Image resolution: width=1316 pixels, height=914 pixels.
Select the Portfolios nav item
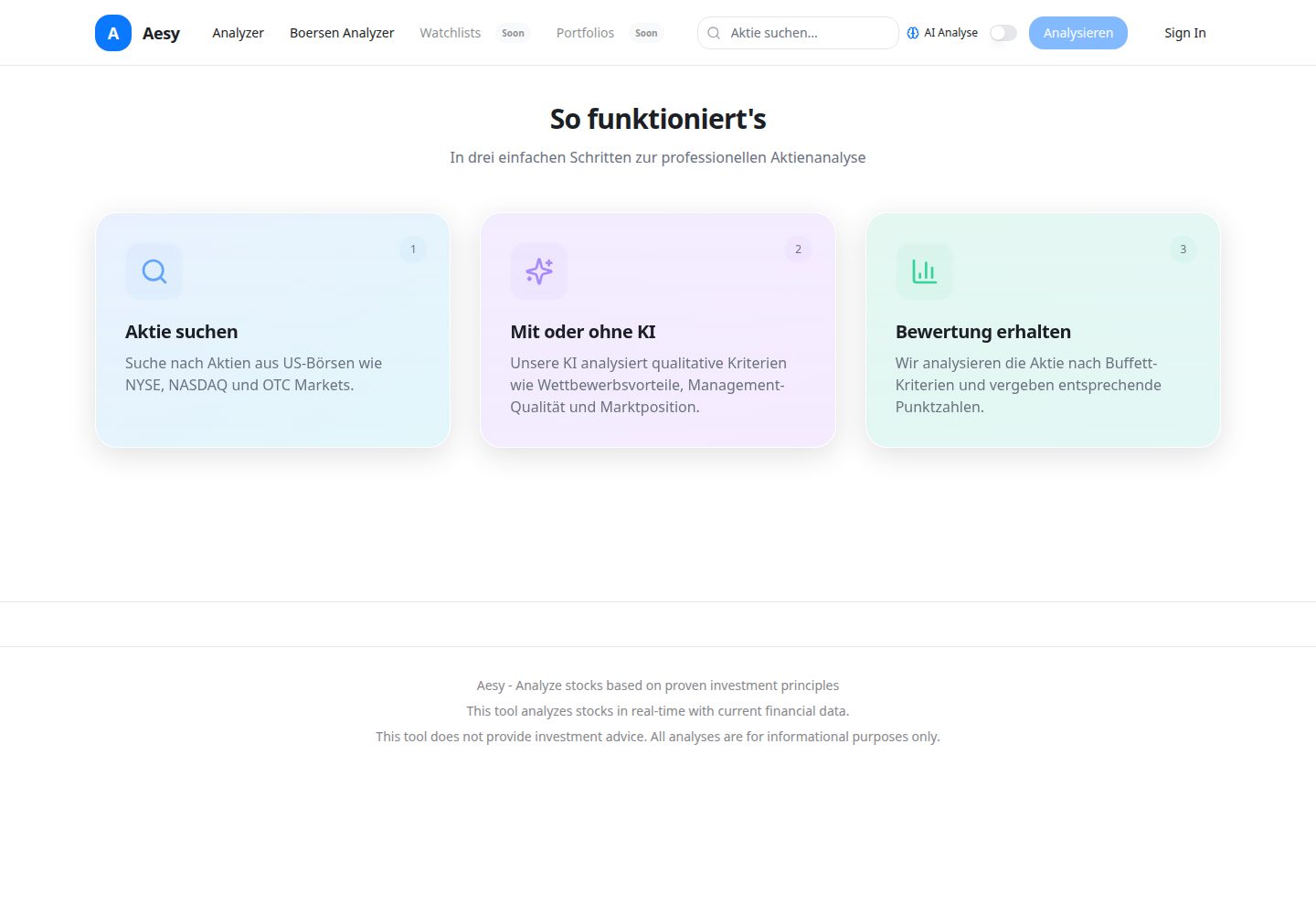tap(585, 33)
